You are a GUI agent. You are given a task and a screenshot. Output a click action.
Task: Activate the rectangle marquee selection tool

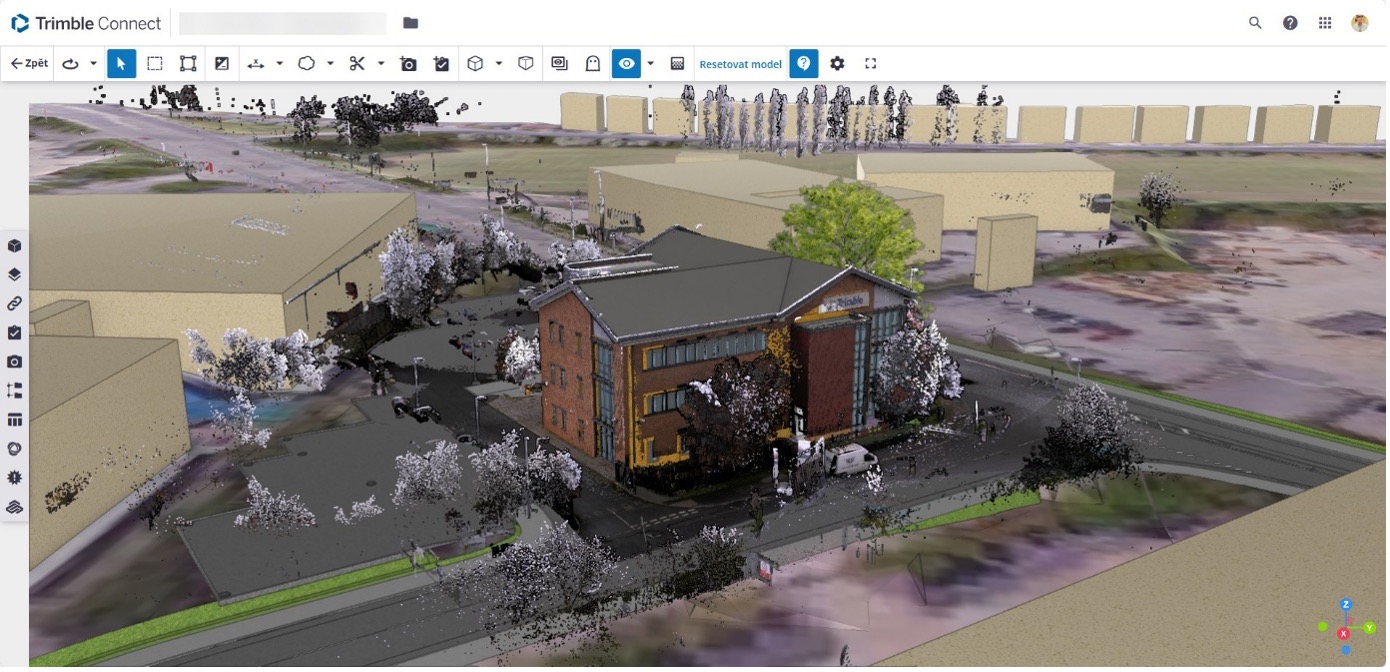pyautogui.click(x=155, y=64)
